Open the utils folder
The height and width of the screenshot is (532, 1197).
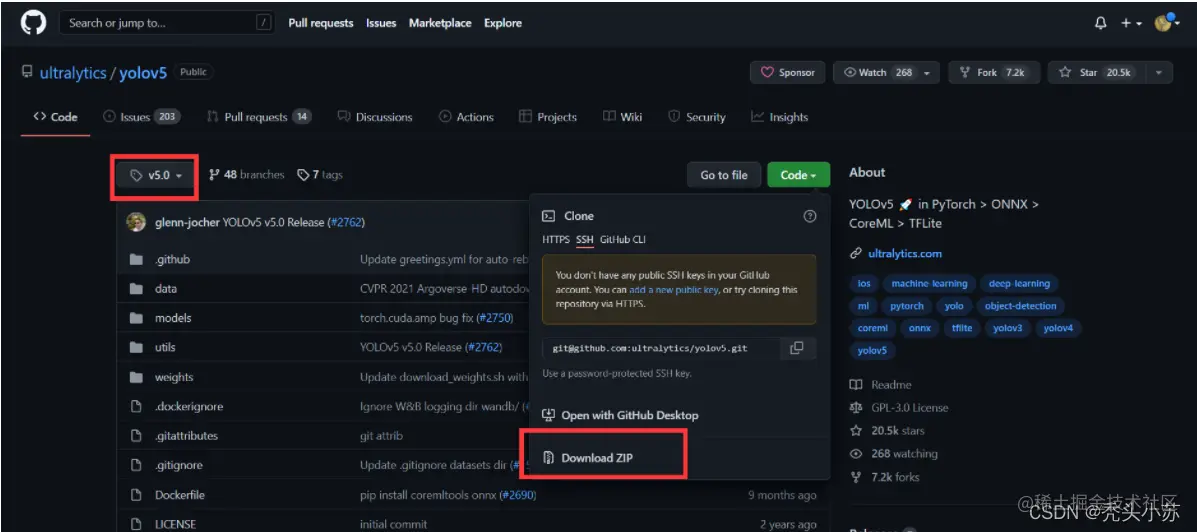tap(165, 347)
